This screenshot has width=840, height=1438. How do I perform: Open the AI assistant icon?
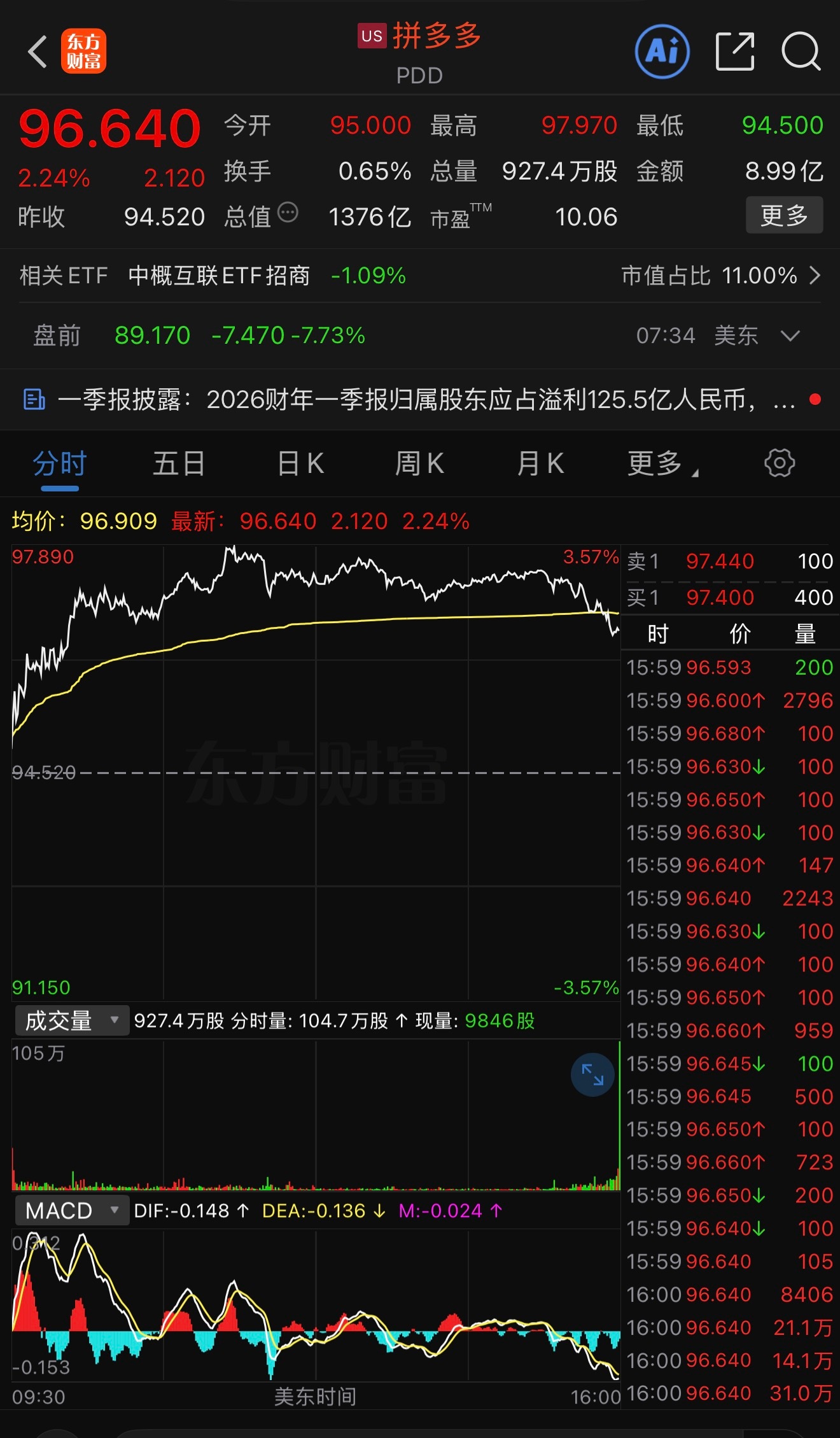[x=662, y=52]
